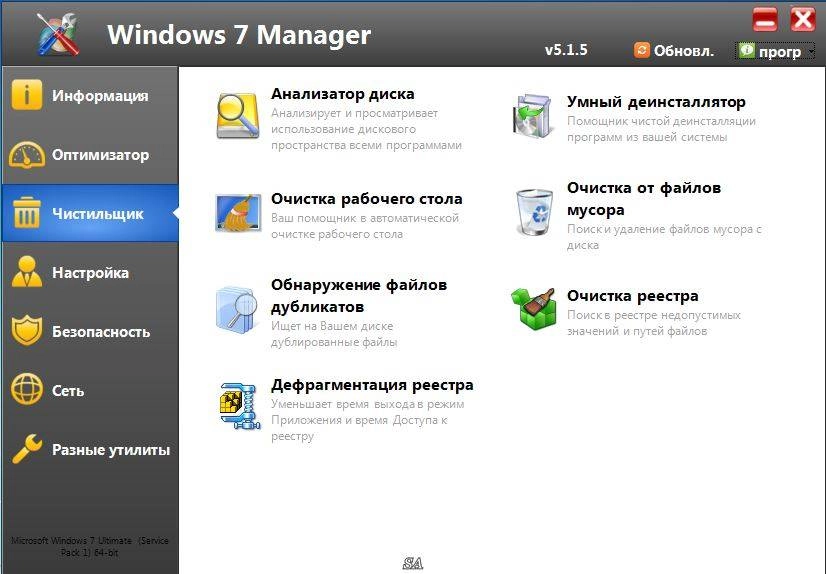826x574 pixels.
Task: Close the window with red X
Action: [803, 21]
